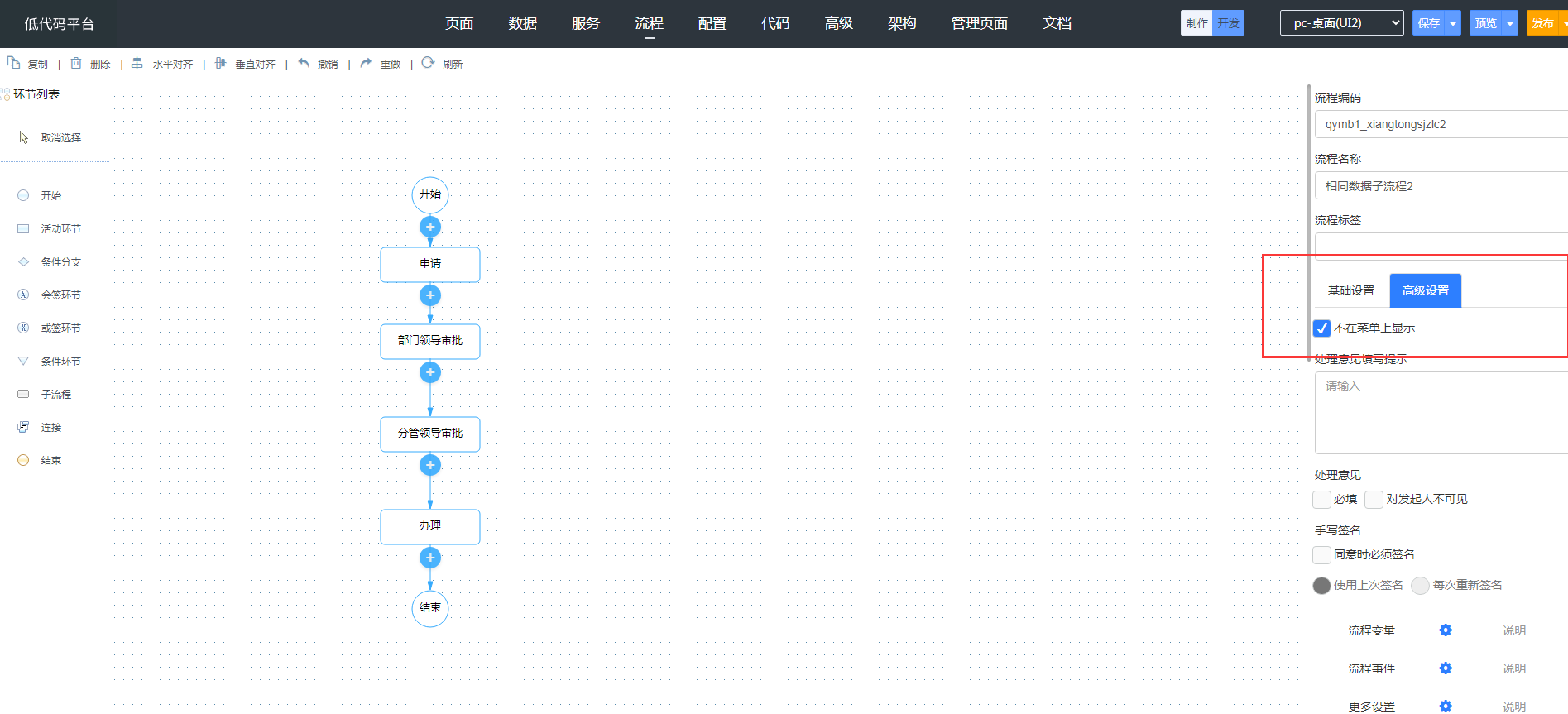Click the refresh icon in the toolbar
The height and width of the screenshot is (714, 1568).
point(428,63)
